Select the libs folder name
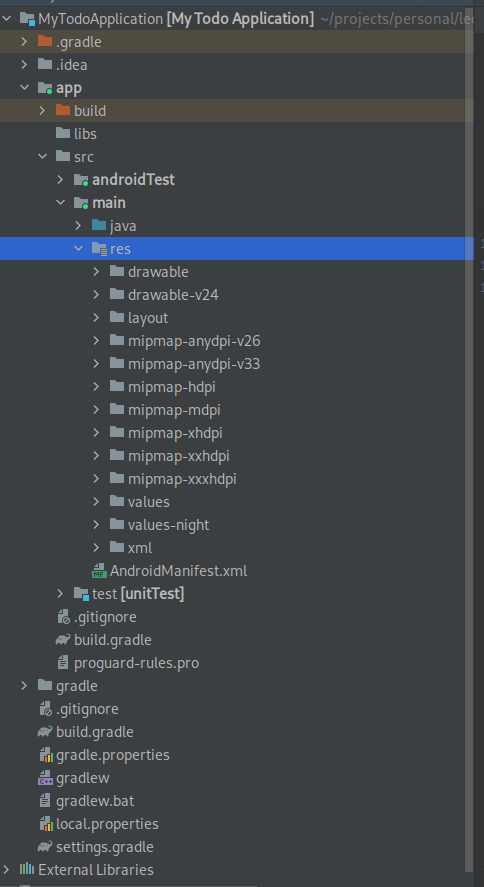484x887 pixels. tap(85, 134)
